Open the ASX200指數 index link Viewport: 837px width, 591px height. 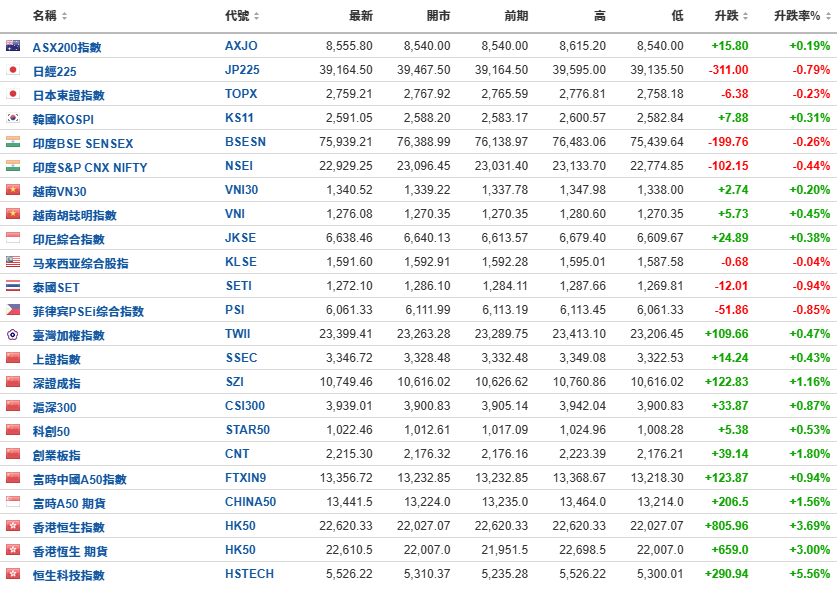pos(67,48)
